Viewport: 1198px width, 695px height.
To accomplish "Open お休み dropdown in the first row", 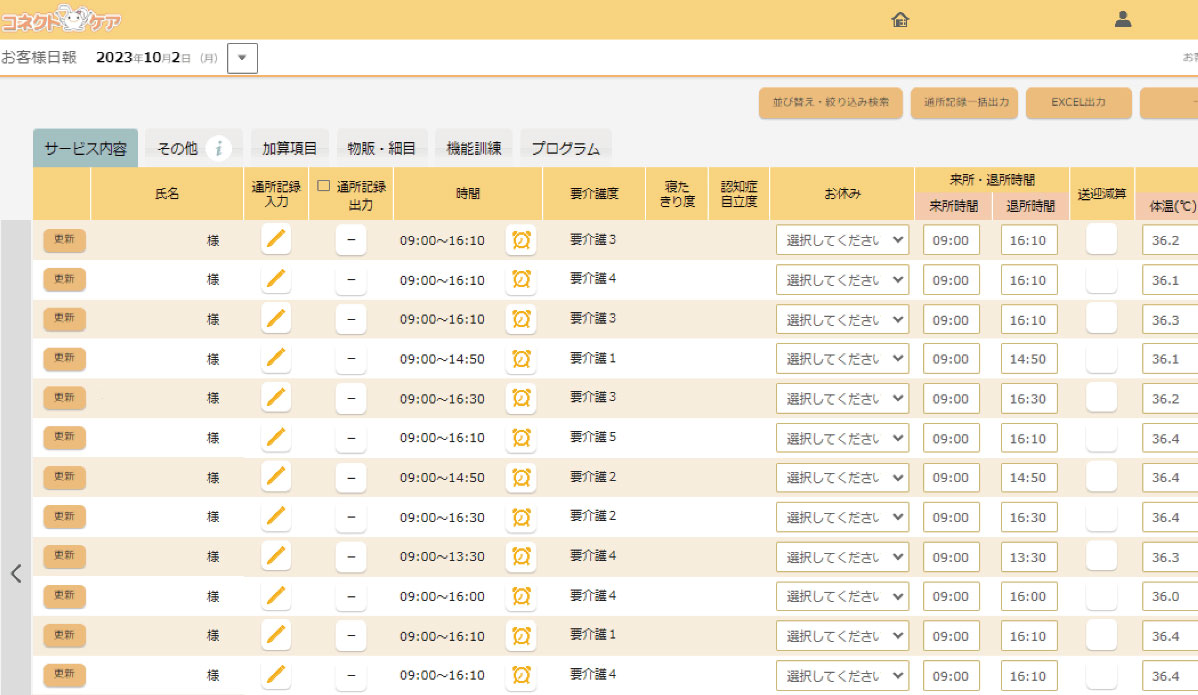I will point(842,240).
